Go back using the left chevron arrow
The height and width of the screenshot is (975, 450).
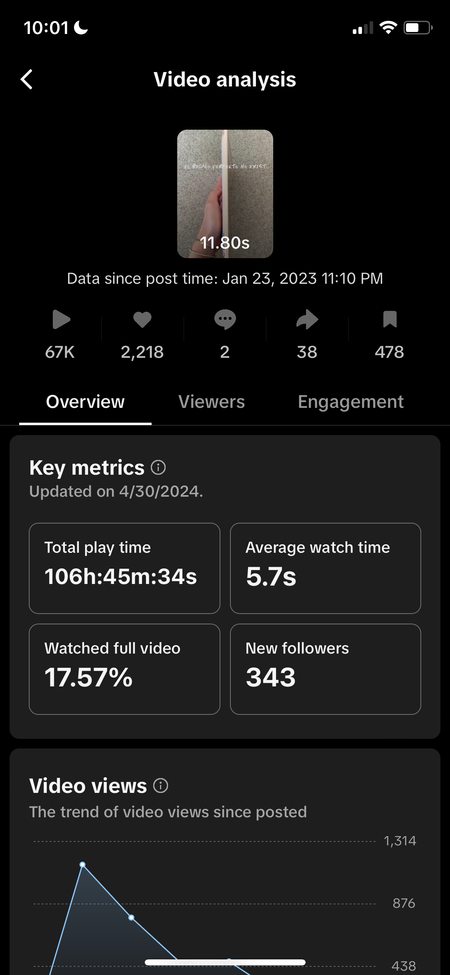(x=27, y=80)
